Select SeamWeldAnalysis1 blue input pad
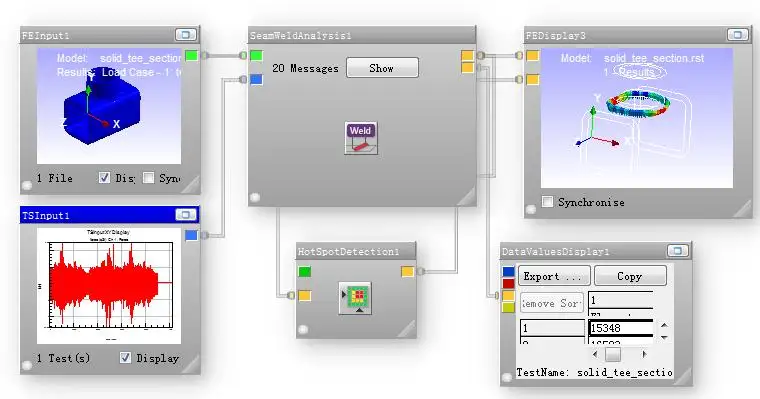The width and height of the screenshot is (760, 399). point(256,80)
